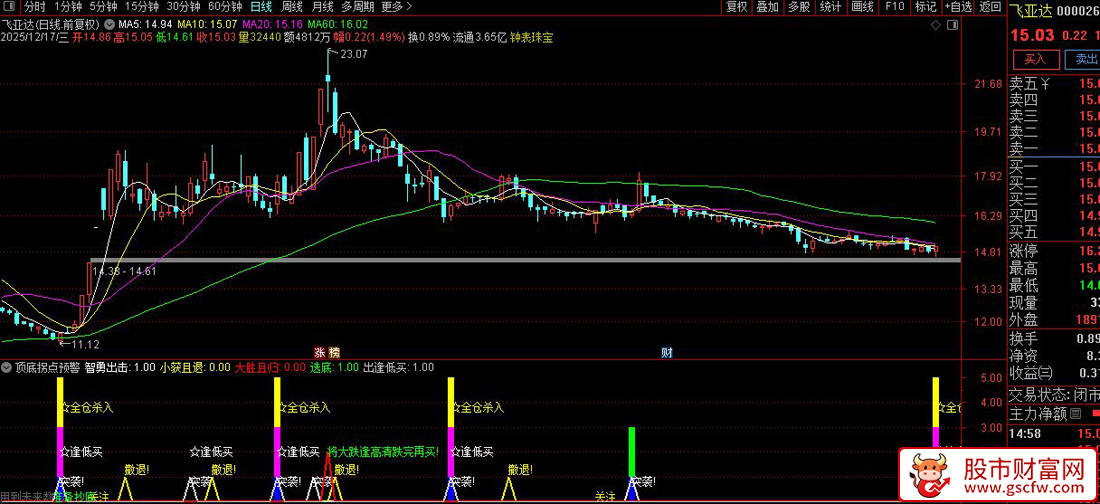
Task: Click the 逃底: 1.00 indicator value
Action: click(x=335, y=367)
